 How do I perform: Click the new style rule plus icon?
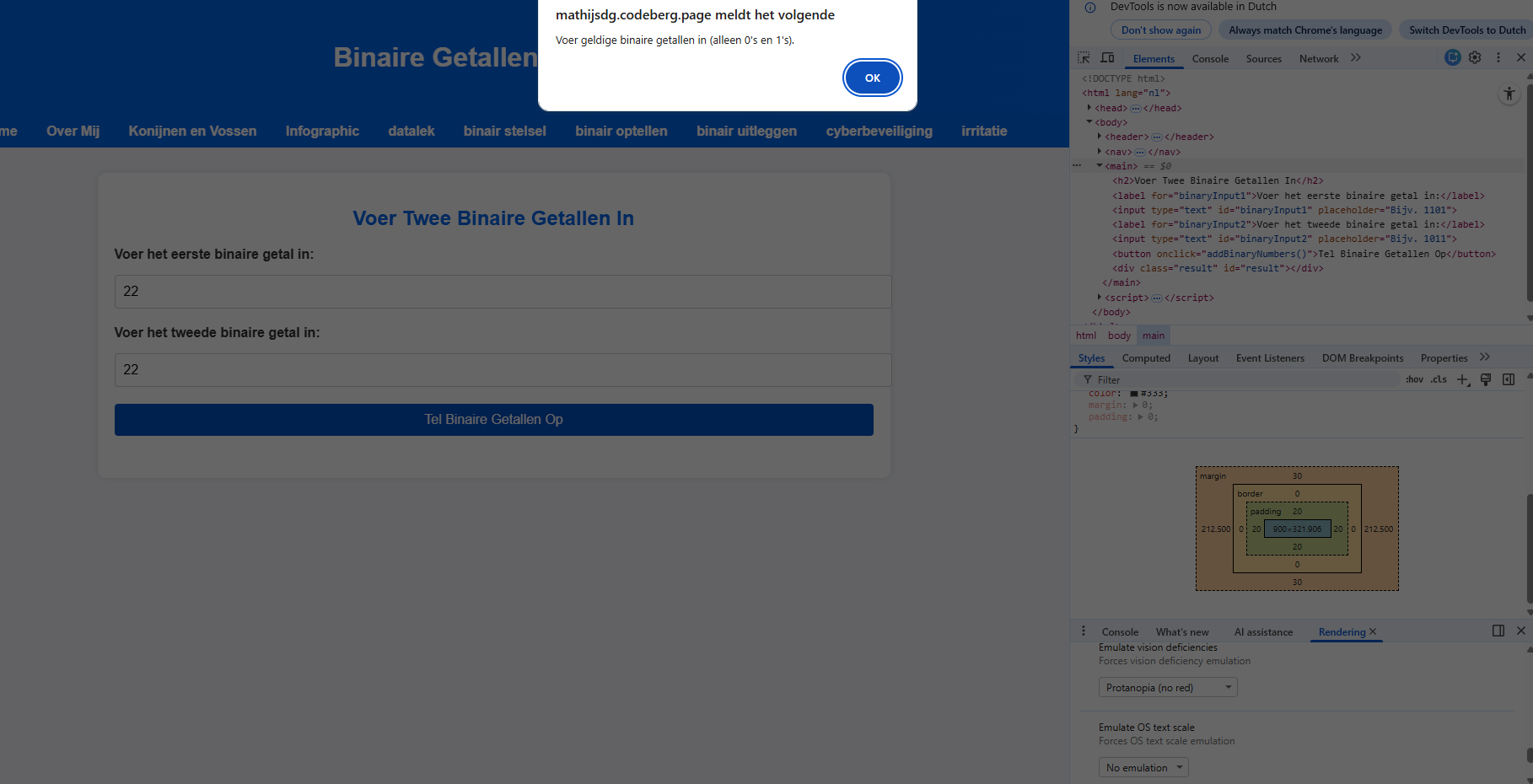[x=1463, y=380]
